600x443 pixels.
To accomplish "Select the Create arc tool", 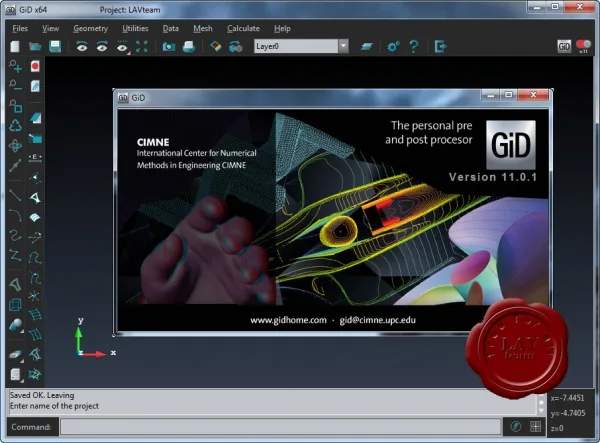I will (x=15, y=215).
